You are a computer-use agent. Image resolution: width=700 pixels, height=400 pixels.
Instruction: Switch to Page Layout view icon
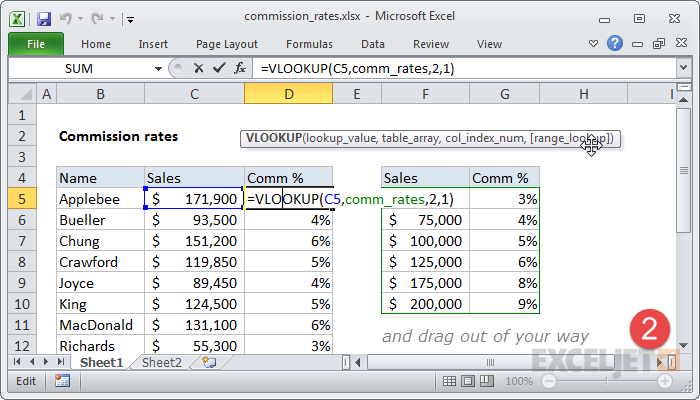tap(468, 381)
